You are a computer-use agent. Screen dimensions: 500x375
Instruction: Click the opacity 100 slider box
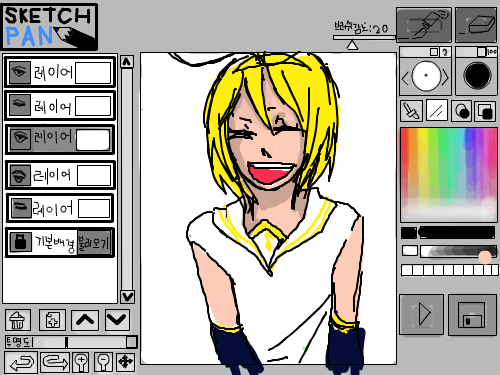481,52
